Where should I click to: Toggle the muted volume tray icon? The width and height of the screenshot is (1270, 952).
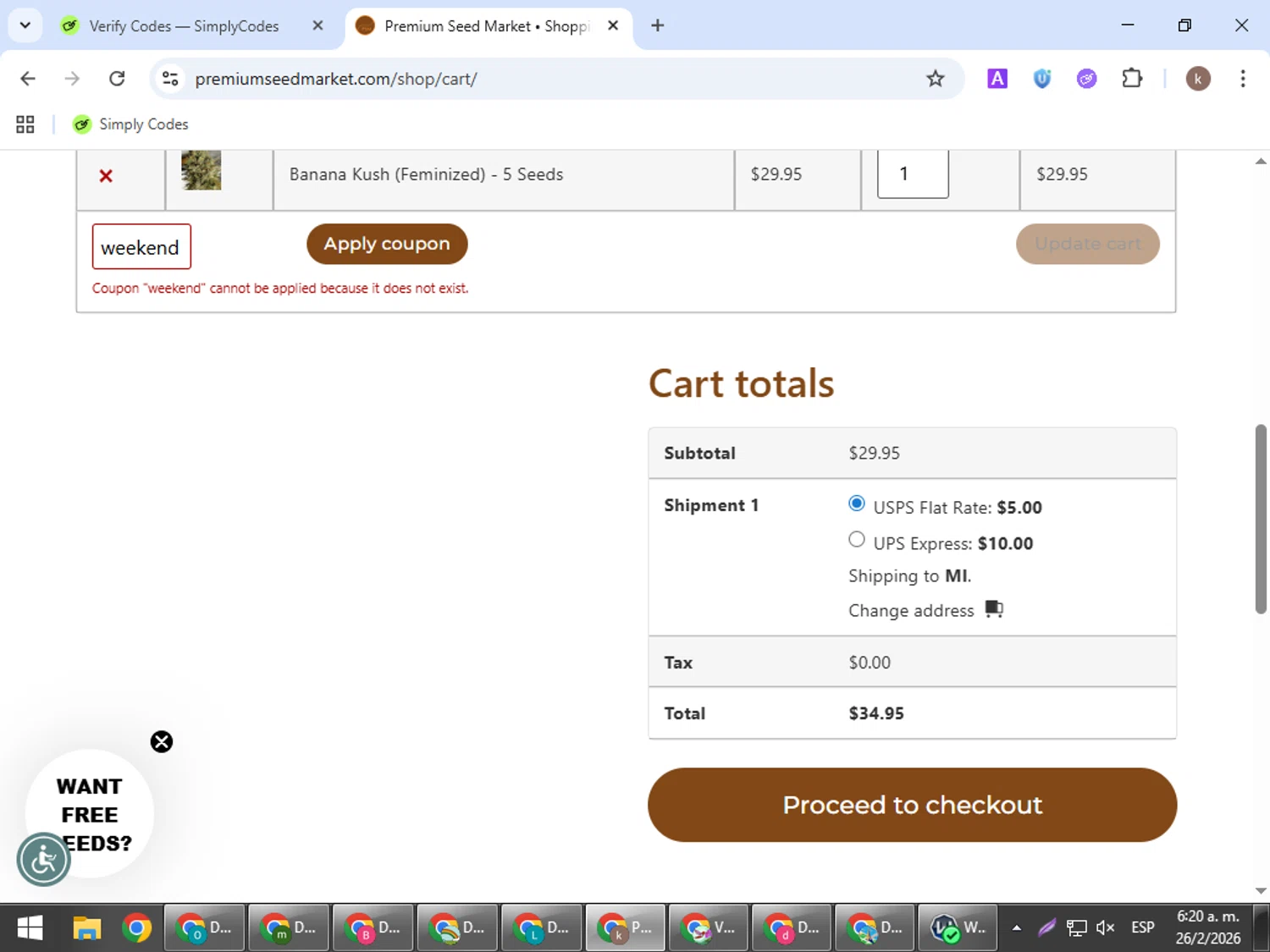point(1105,928)
